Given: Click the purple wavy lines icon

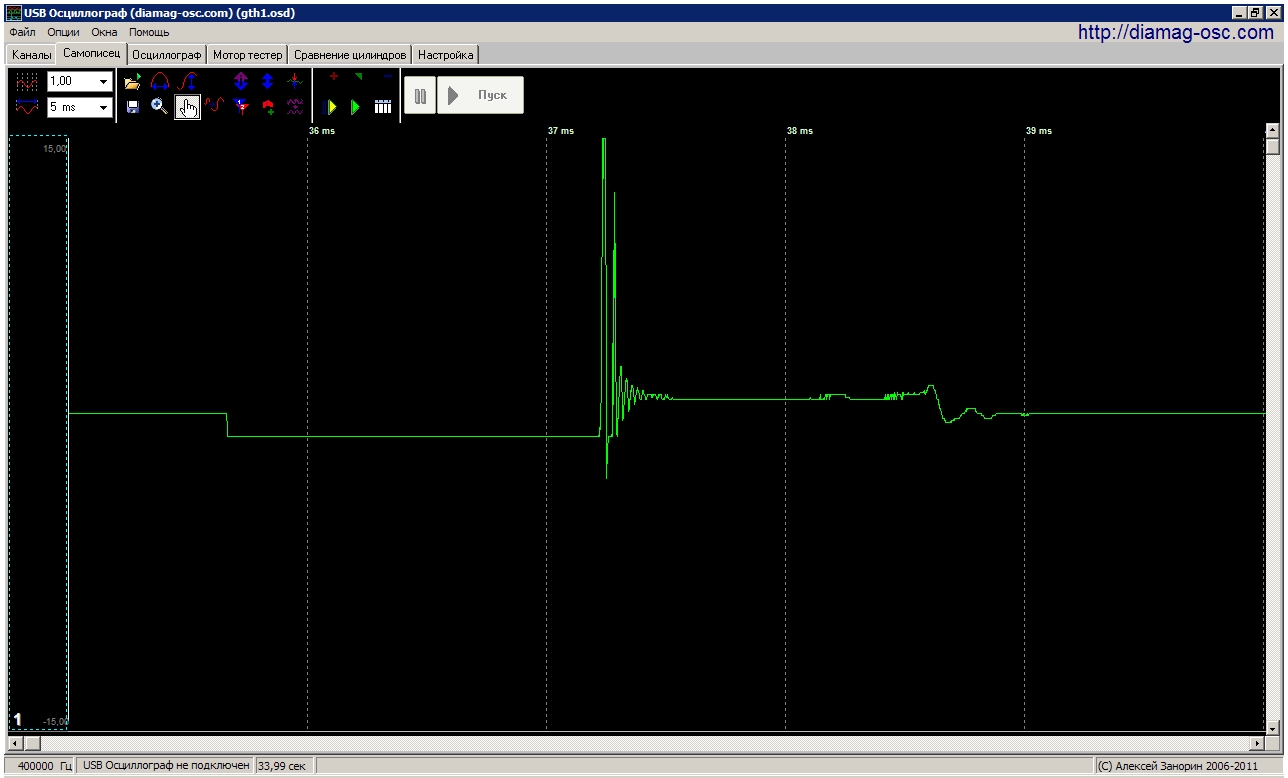Looking at the screenshot, I should tap(294, 107).
